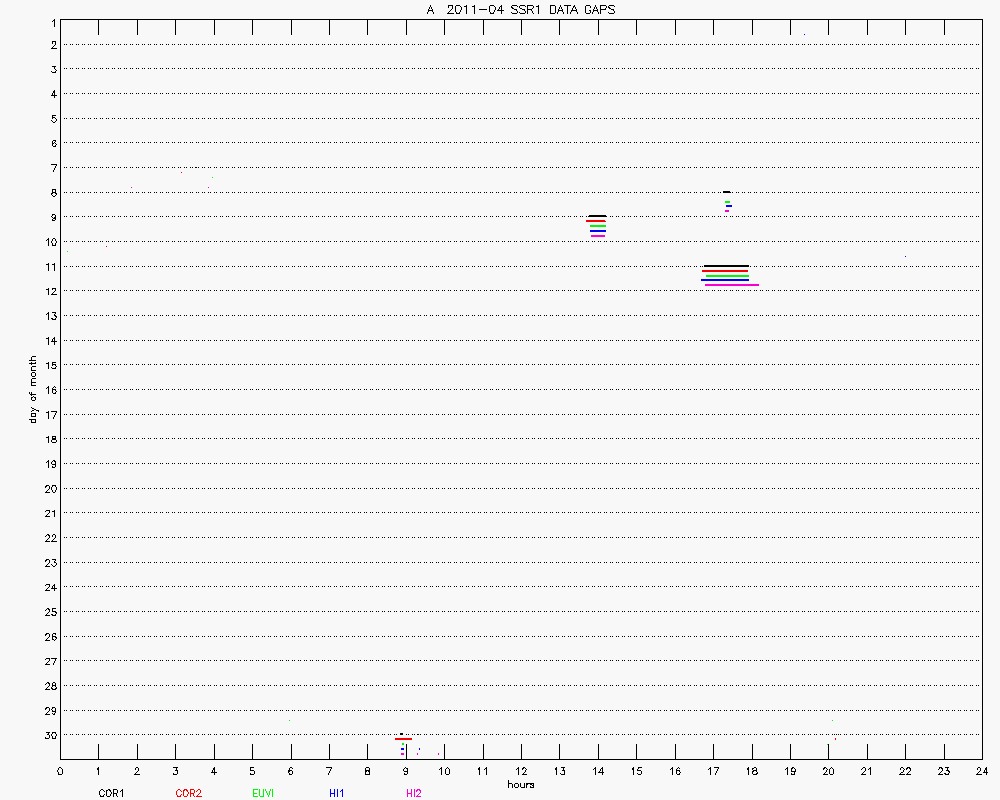The height and width of the screenshot is (800, 1000).
Task: Click the long magenta HI2 gap bar on day 11
Action: coord(731,285)
